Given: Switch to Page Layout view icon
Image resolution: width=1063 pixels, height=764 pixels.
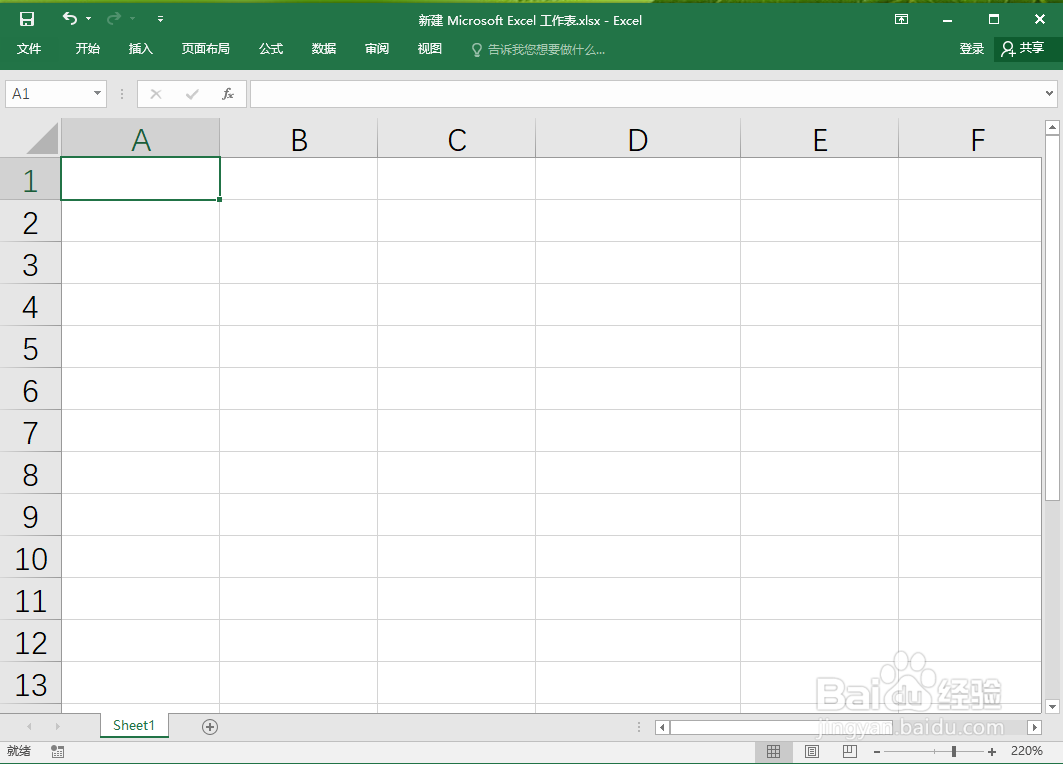Looking at the screenshot, I should pos(811,751).
